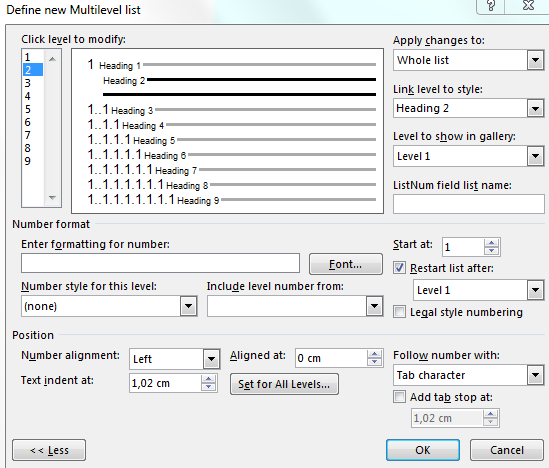Increase the Start at value
Image resolution: width=549 pixels, height=468 pixels.
(492, 243)
